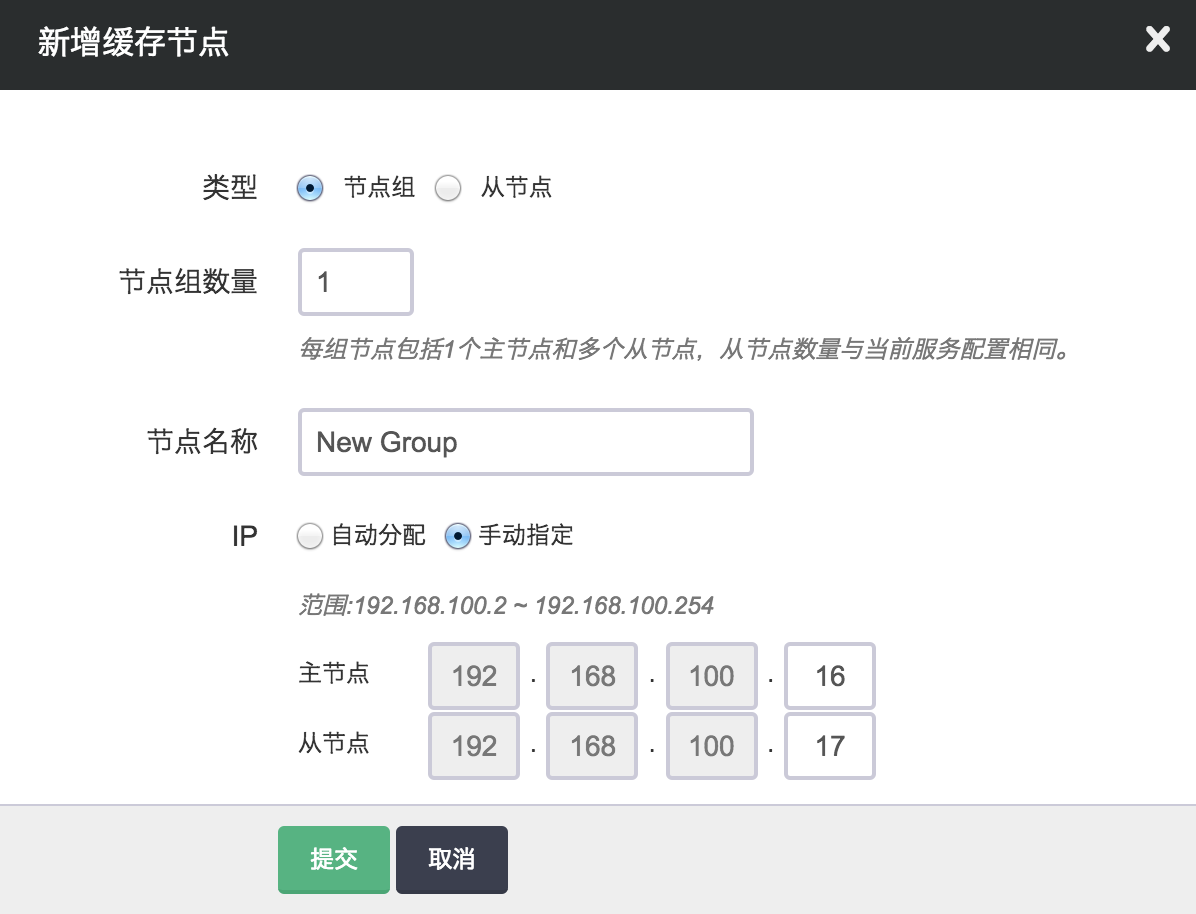The width and height of the screenshot is (1196, 914).
Task: Click the 节点组数量 input field
Action: pyautogui.click(x=356, y=282)
